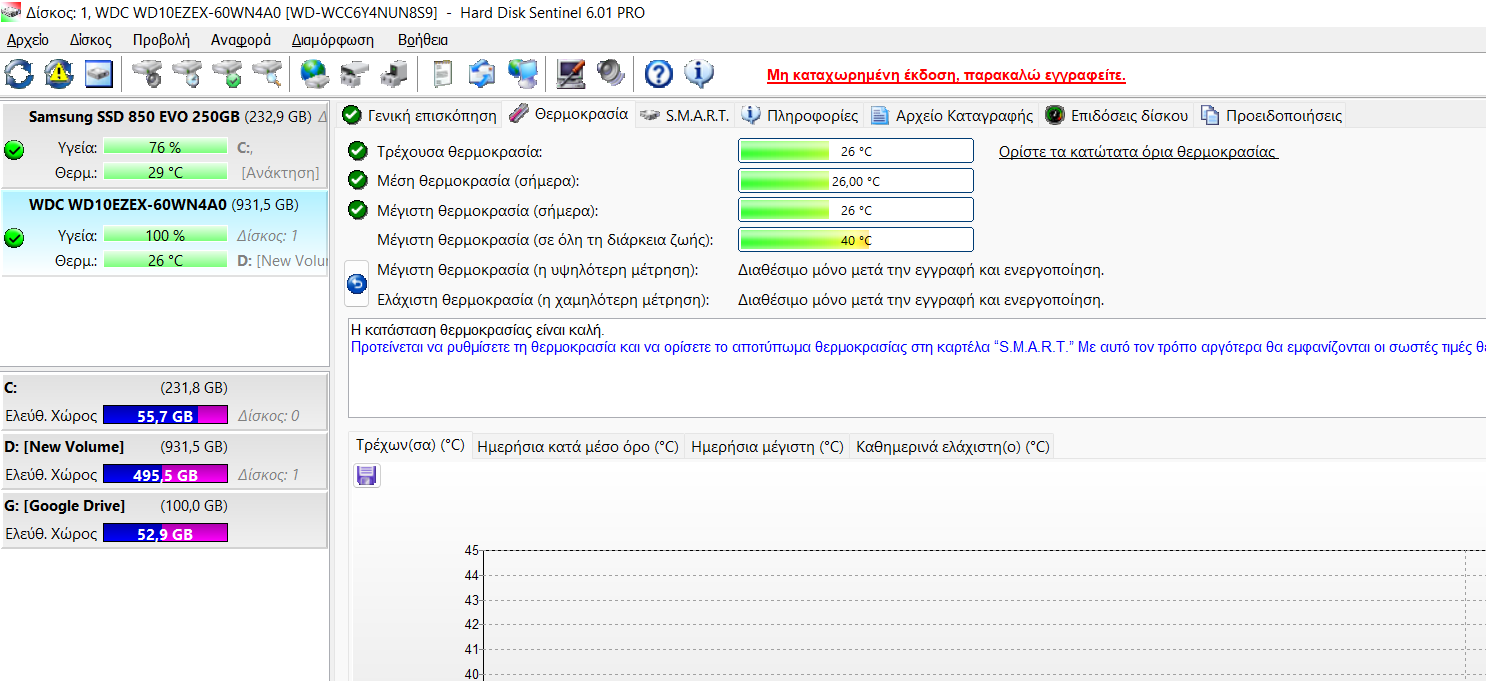Select the Ημερήσια μέγιστη (°C) graph tab

pyautogui.click(x=767, y=447)
